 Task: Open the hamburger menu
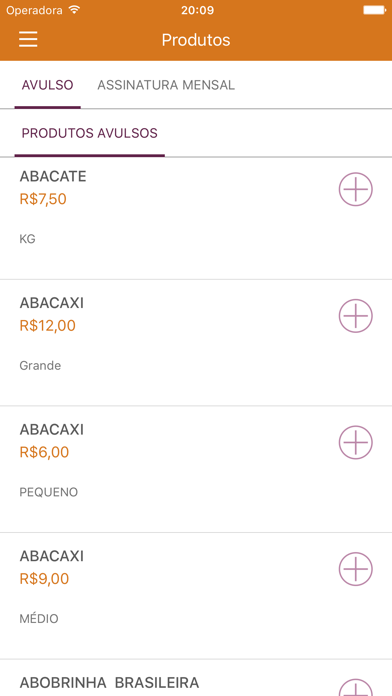[28, 39]
